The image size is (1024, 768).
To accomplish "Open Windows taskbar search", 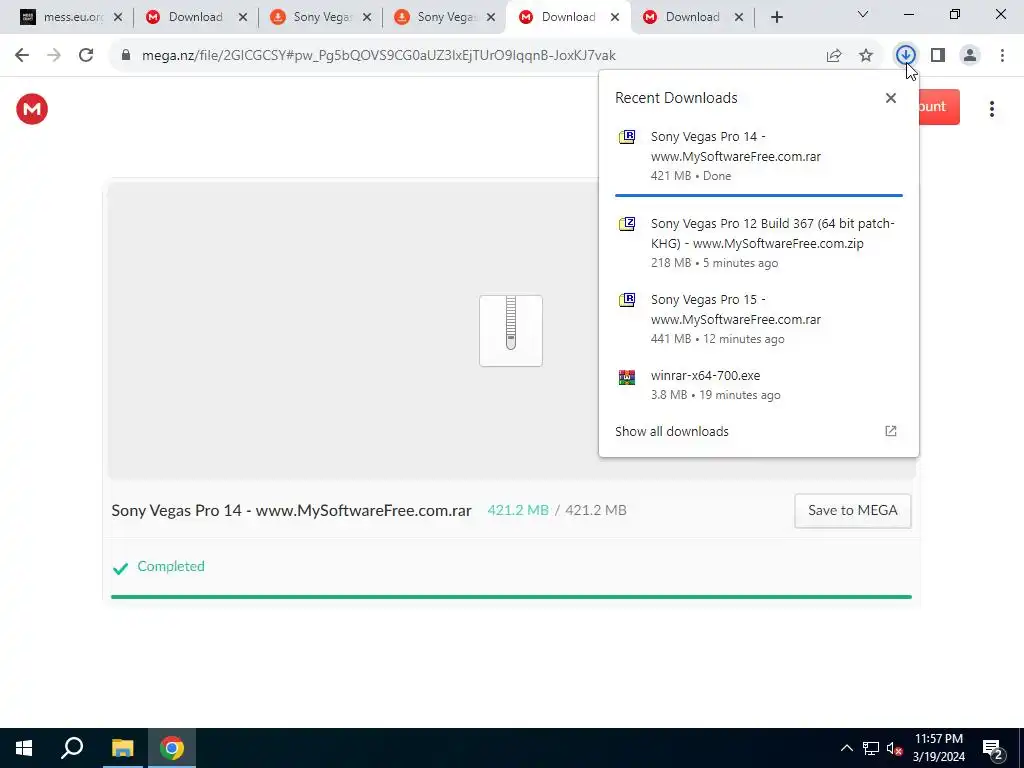I will [x=72, y=748].
